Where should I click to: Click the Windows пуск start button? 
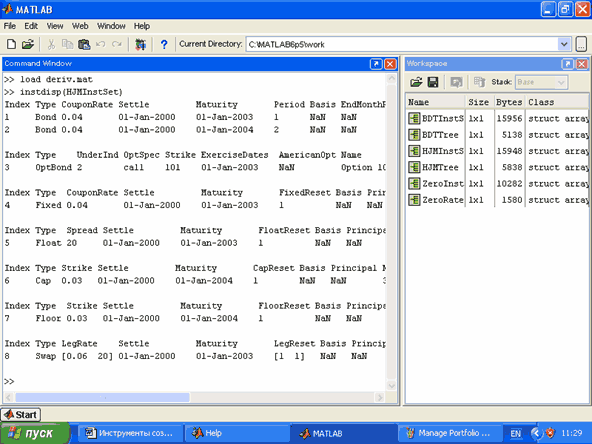(35, 433)
